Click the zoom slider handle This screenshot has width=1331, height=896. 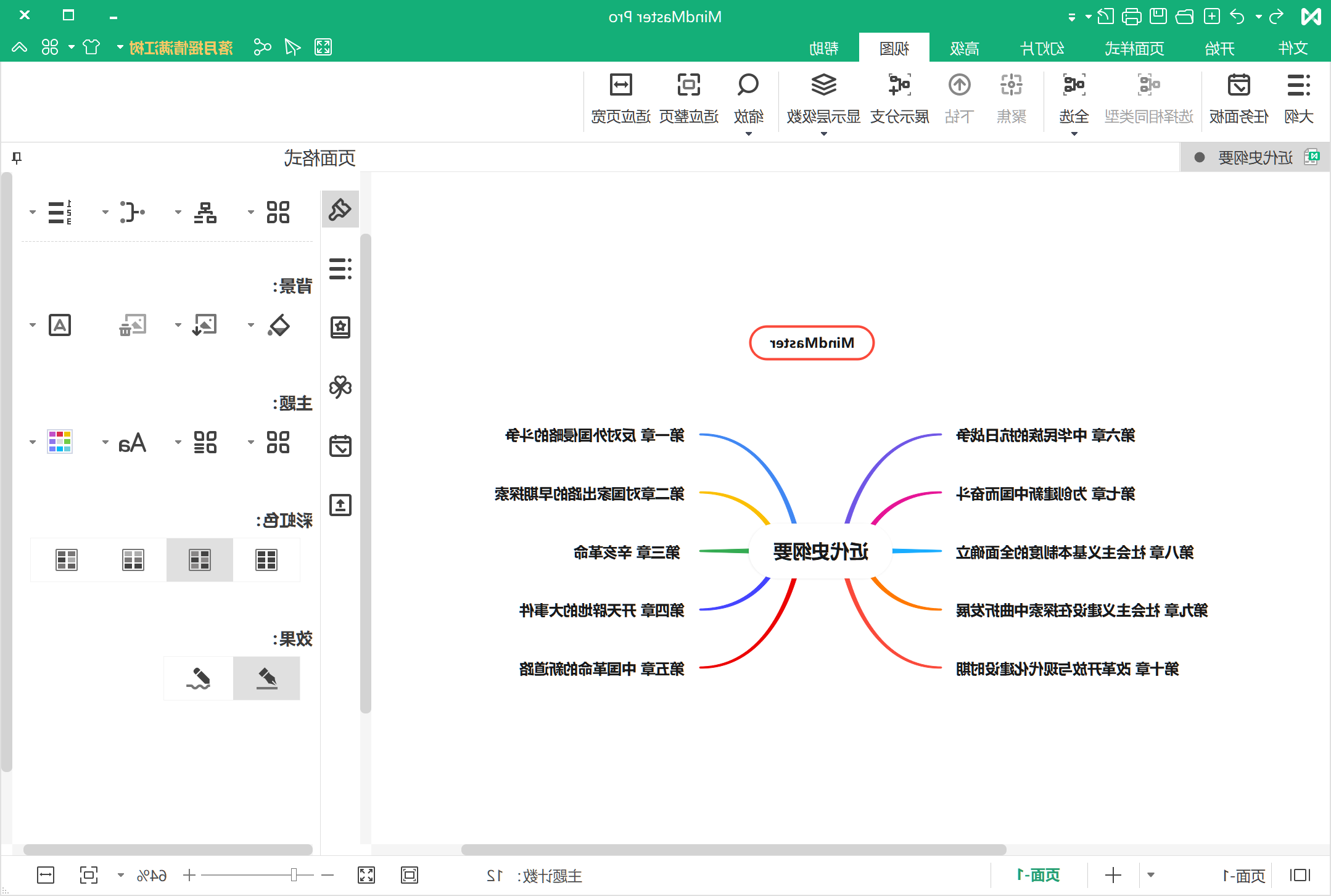point(294,875)
